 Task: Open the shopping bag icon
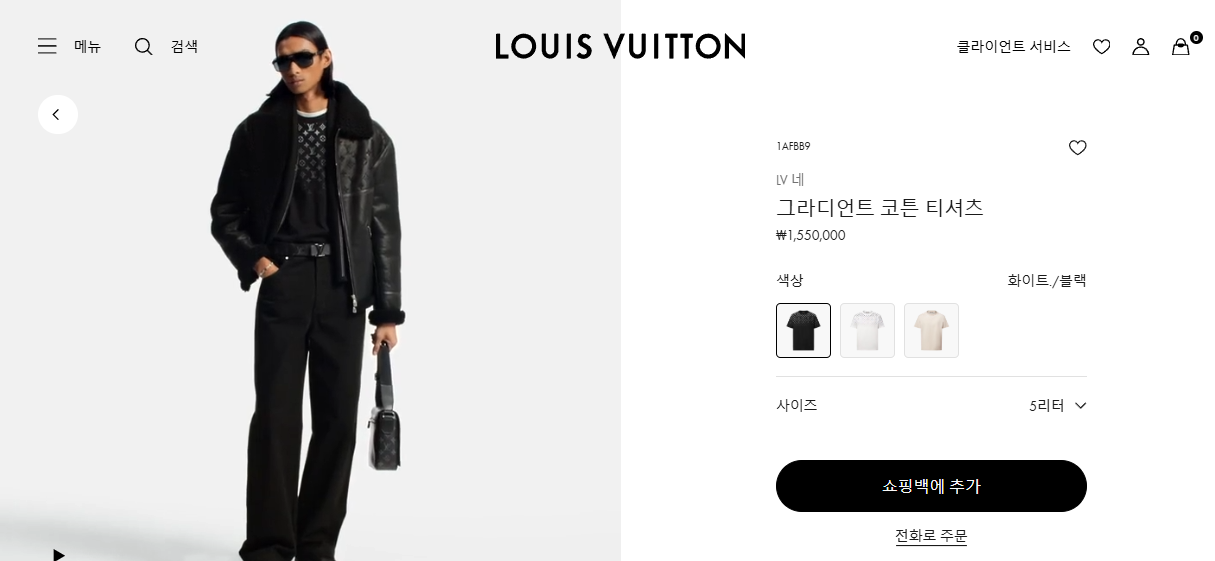point(1182,46)
